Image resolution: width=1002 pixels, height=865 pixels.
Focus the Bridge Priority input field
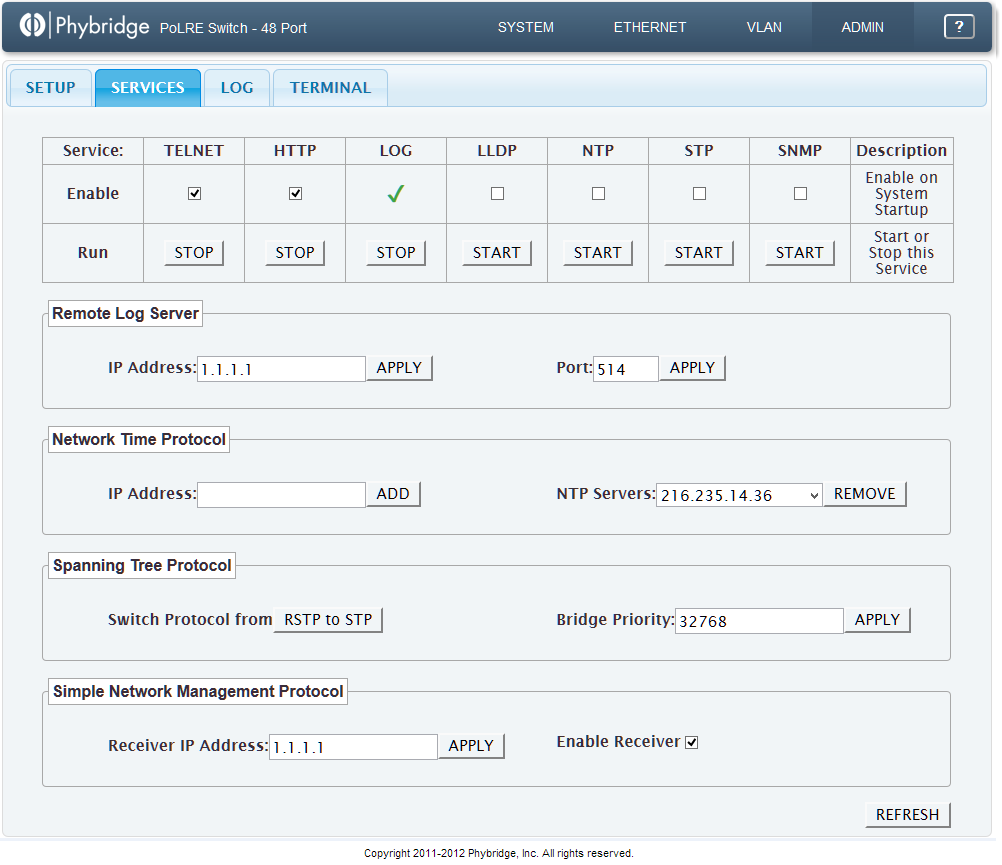759,621
